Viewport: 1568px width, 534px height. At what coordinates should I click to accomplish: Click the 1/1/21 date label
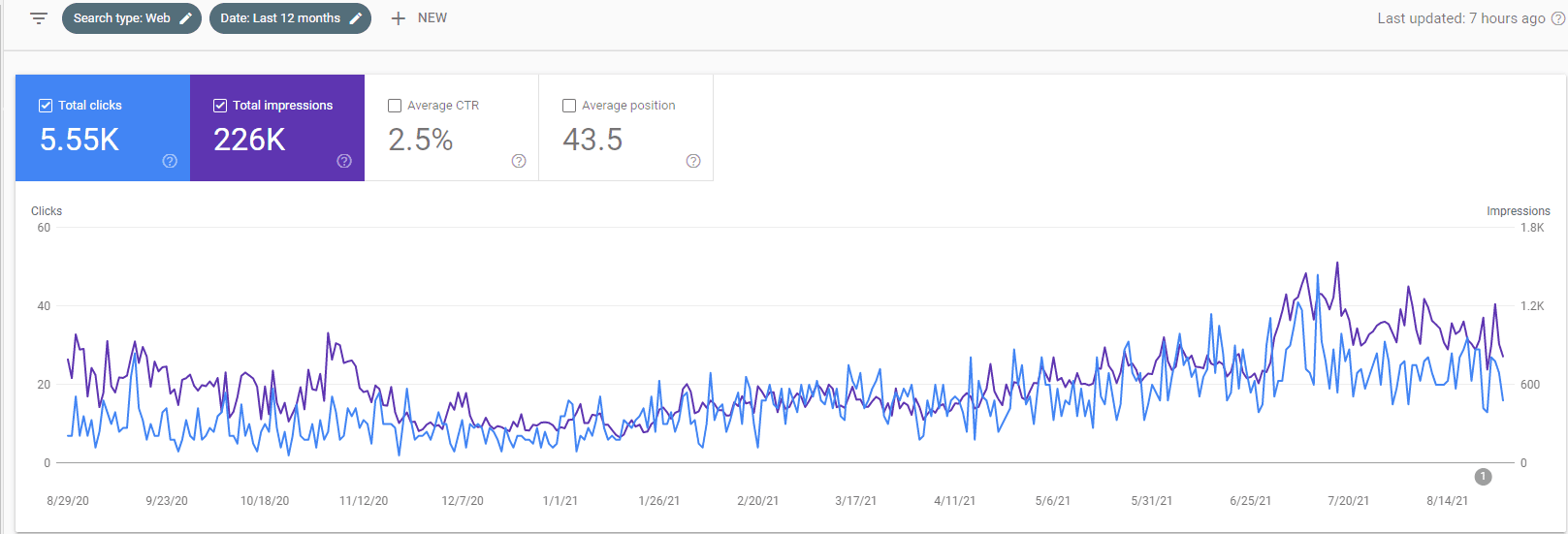(x=560, y=501)
